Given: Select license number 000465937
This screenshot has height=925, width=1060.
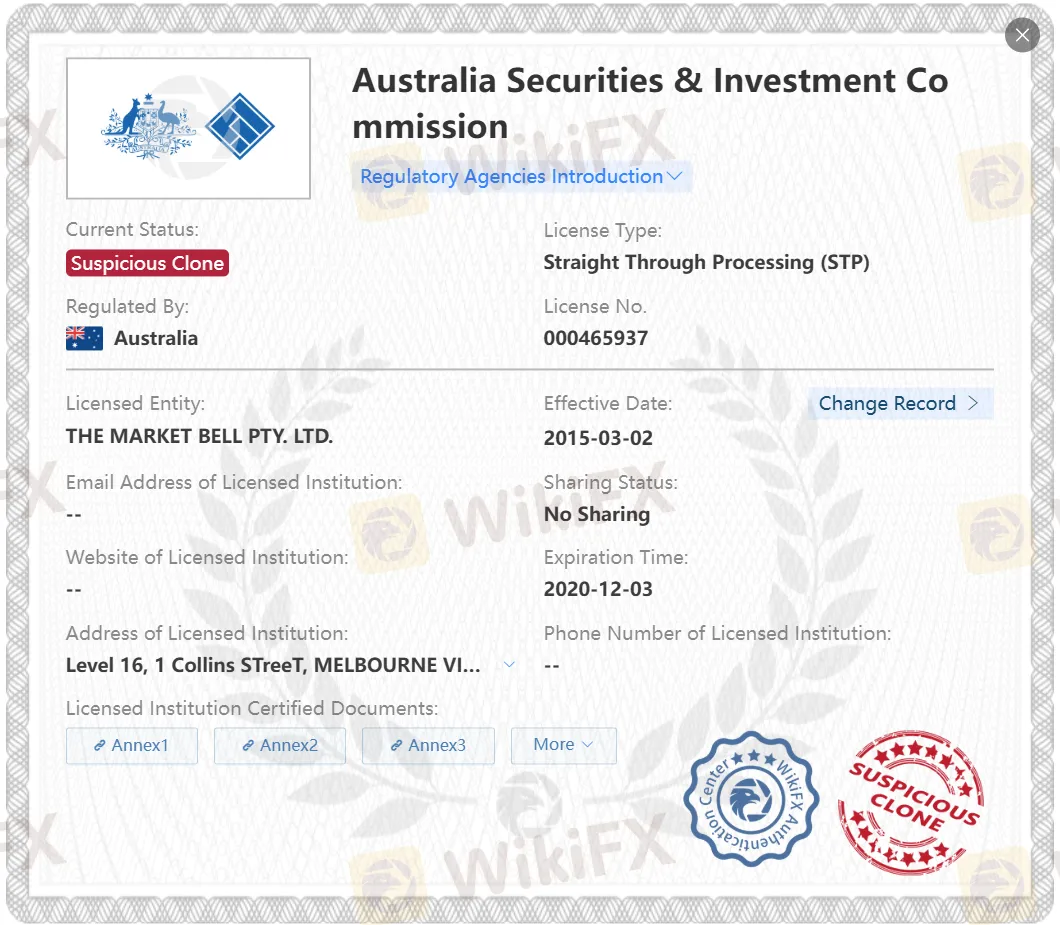Looking at the screenshot, I should click(x=596, y=338).
